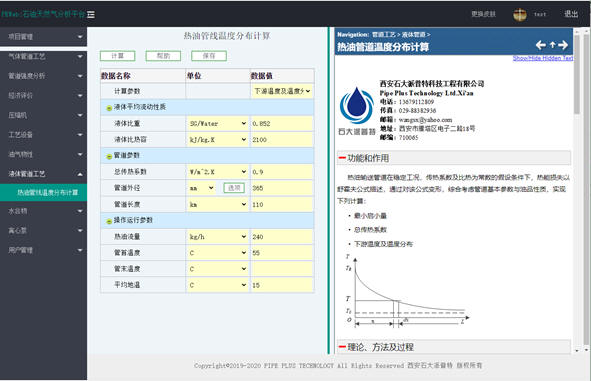Image resolution: width=591 pixels, height=381 pixels.
Task: Click the 液体管道 breadcrumb in help navigation
Action: tap(413, 35)
